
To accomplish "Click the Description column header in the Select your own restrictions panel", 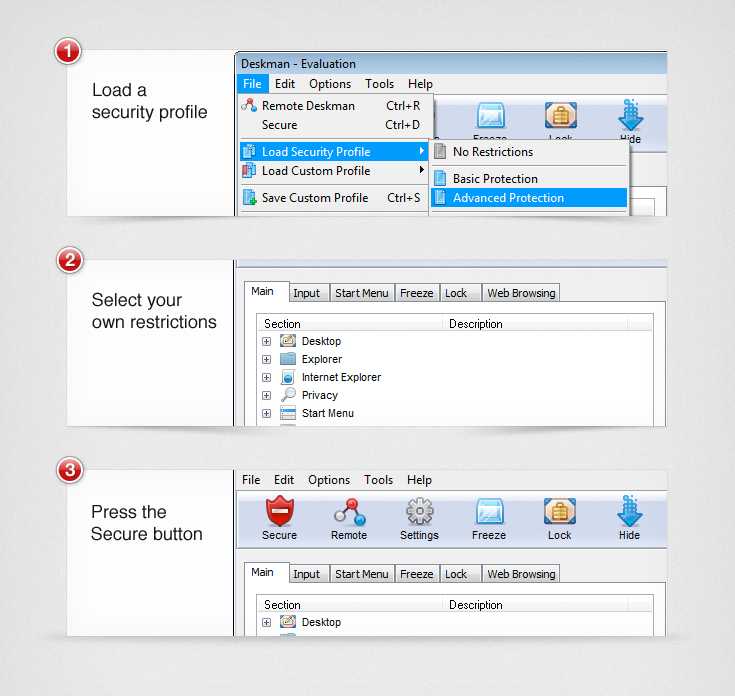I will [535, 323].
